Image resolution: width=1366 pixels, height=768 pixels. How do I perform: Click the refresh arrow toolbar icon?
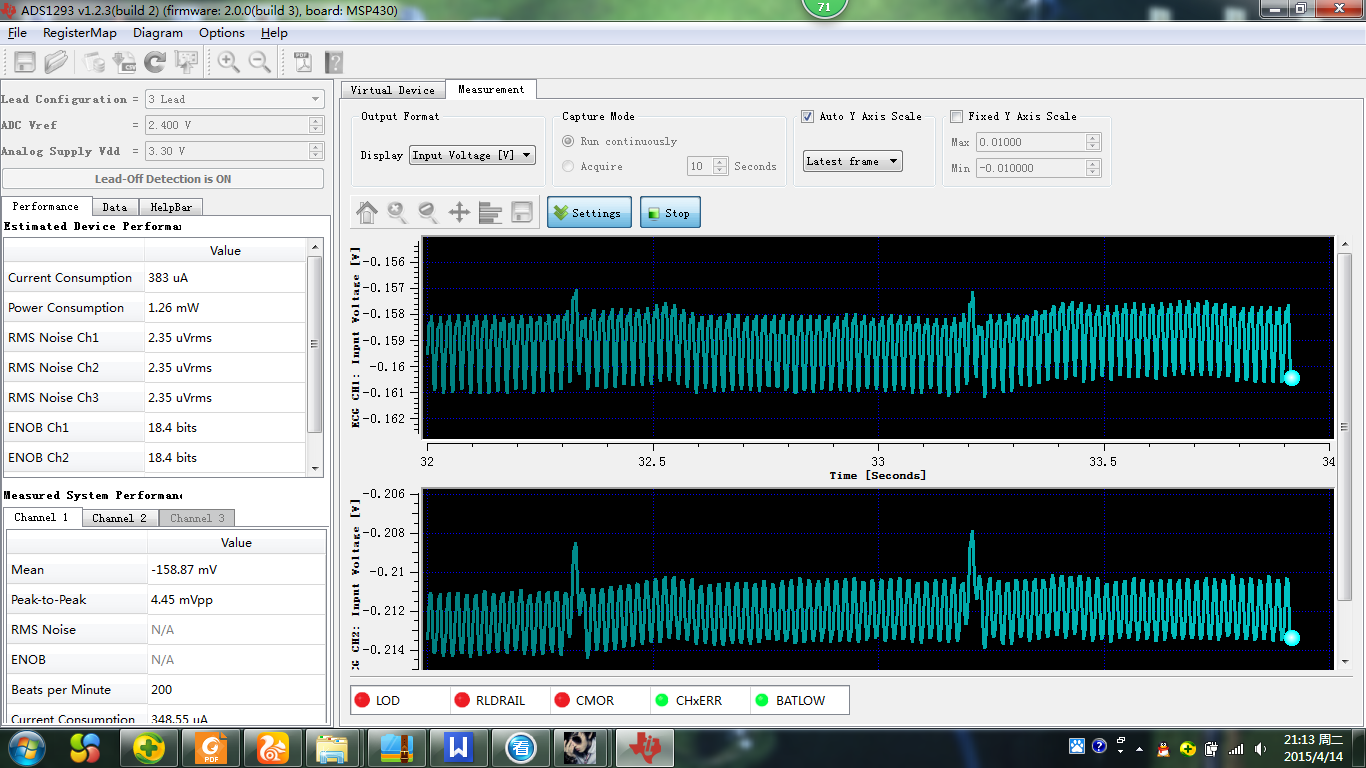point(155,62)
